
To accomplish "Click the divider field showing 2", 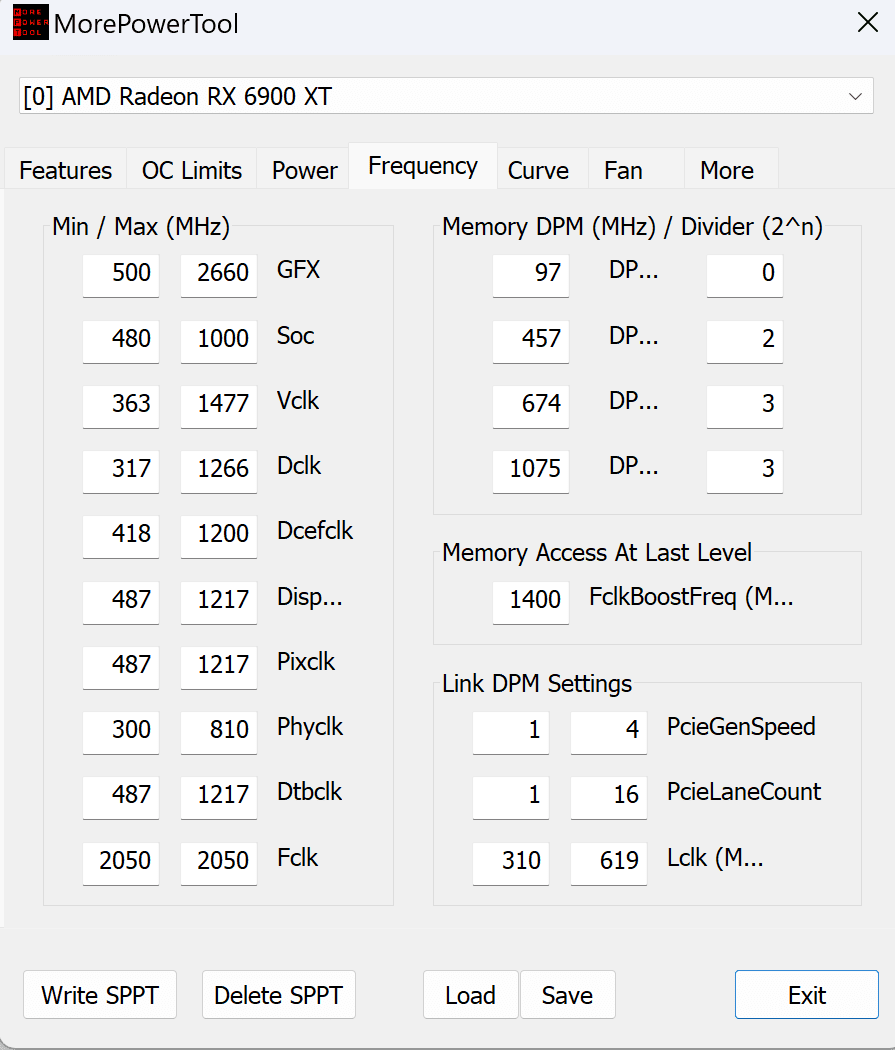I will [x=745, y=340].
